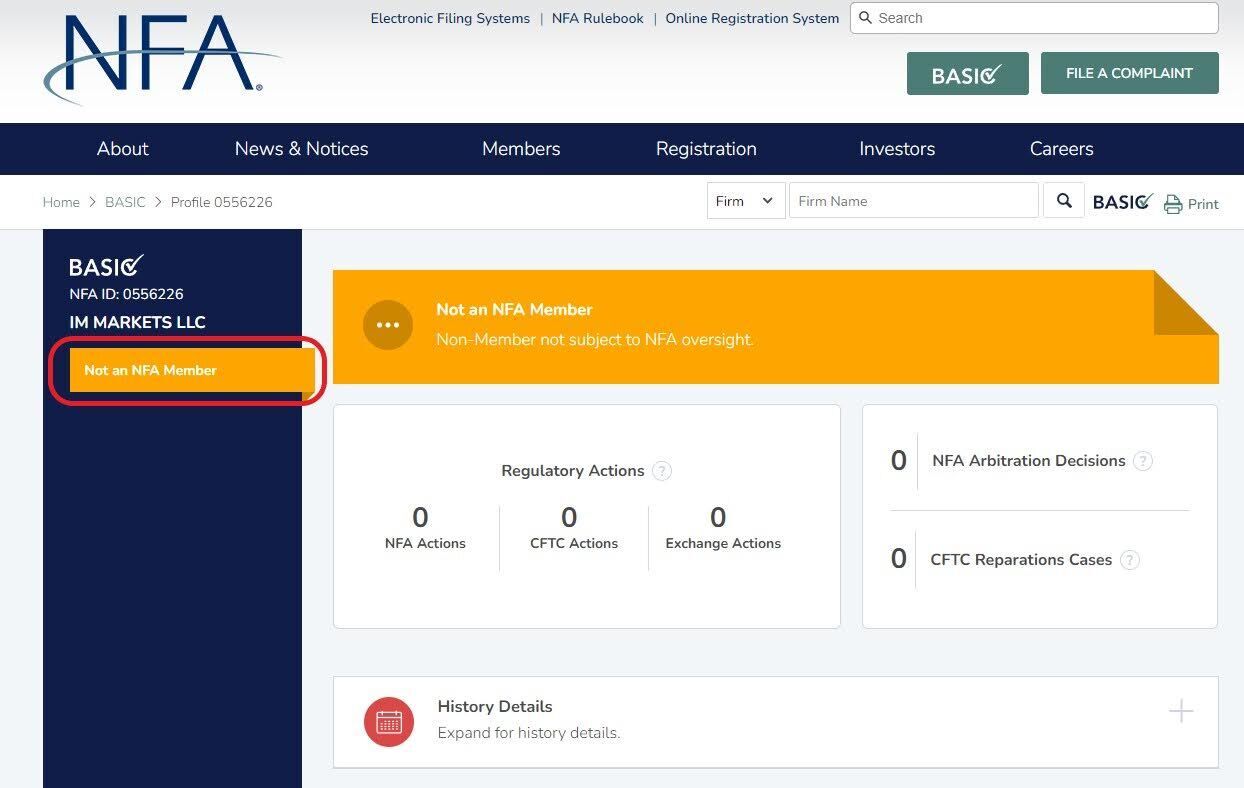
Task: Click the 'Non-Member not subject to NFA oversight.' text
Action: 595,340
